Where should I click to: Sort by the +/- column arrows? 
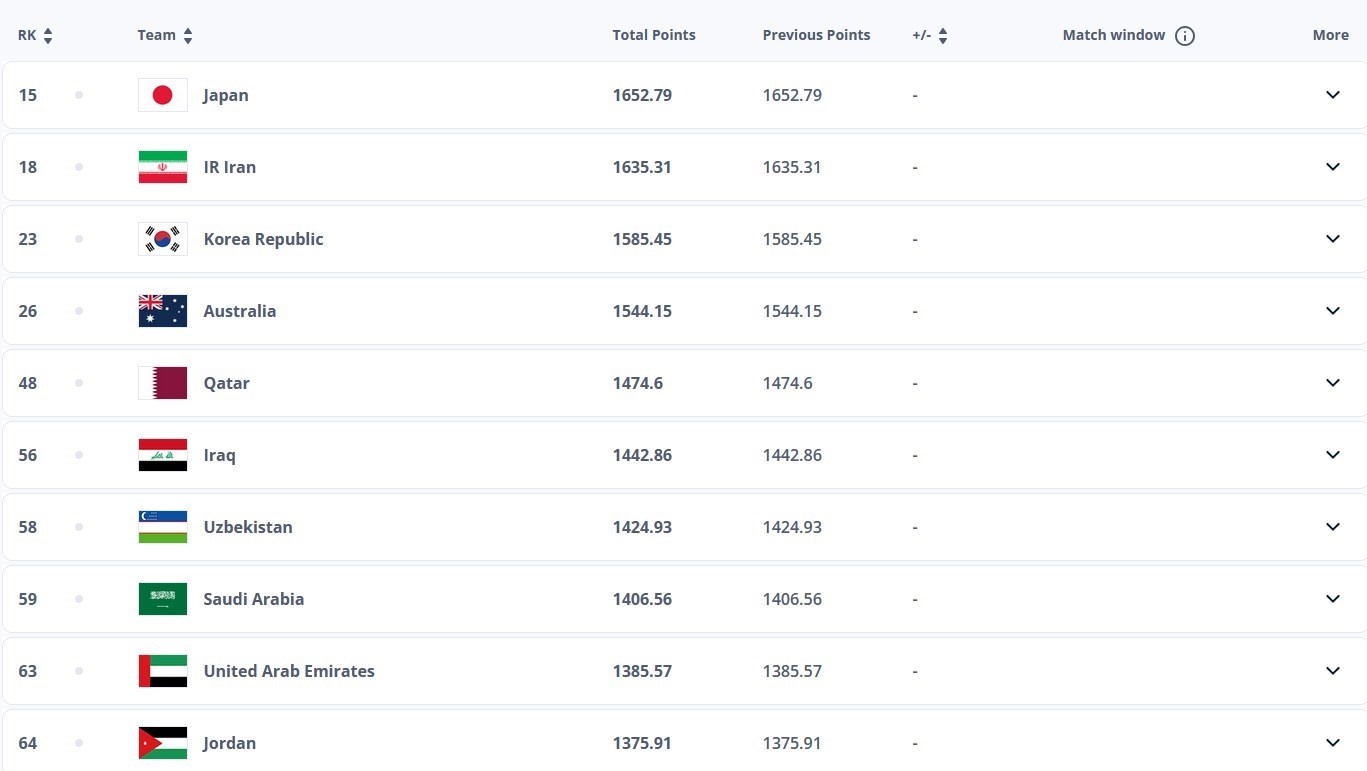pos(943,36)
